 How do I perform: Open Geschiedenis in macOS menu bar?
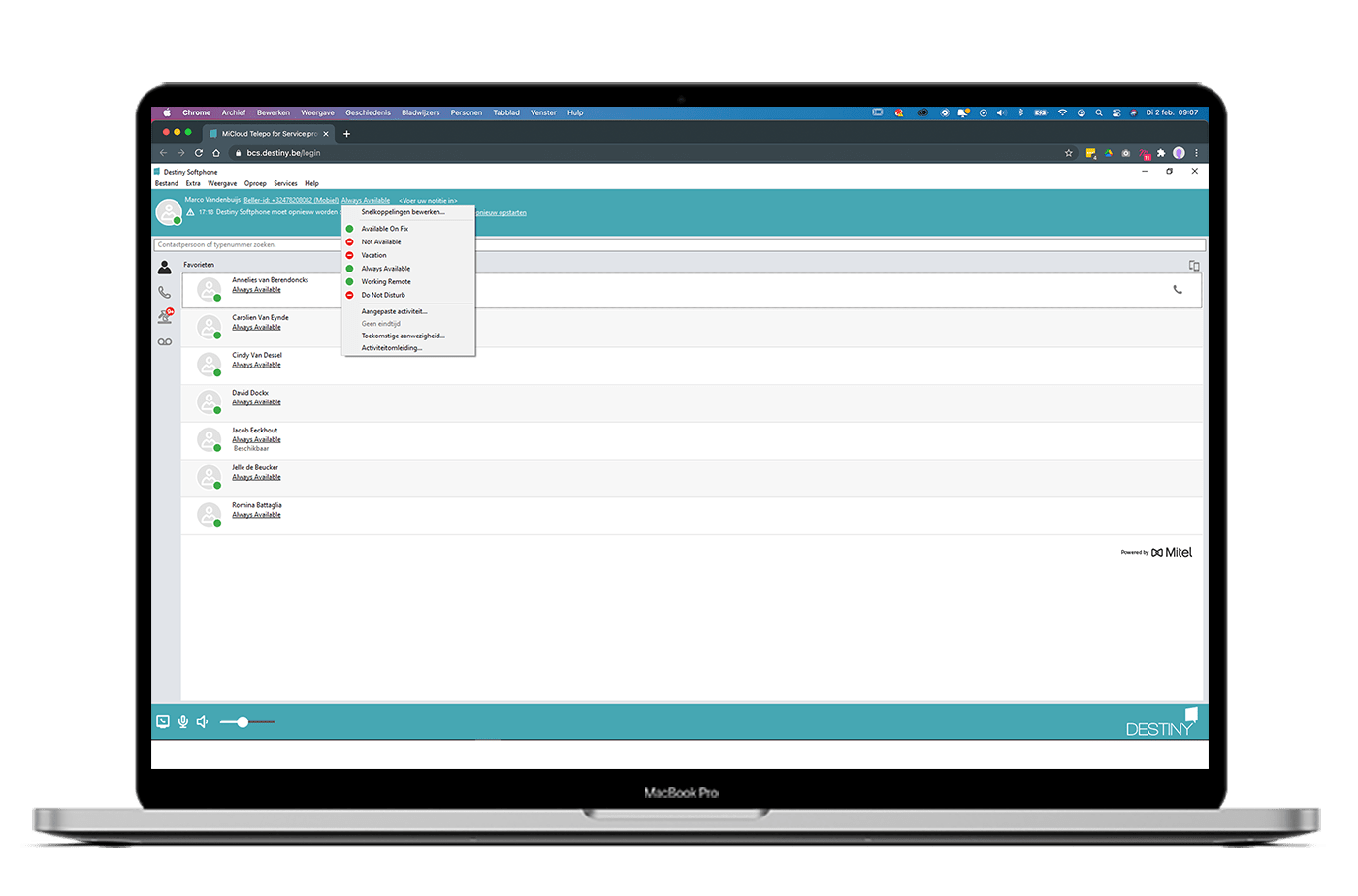368,112
